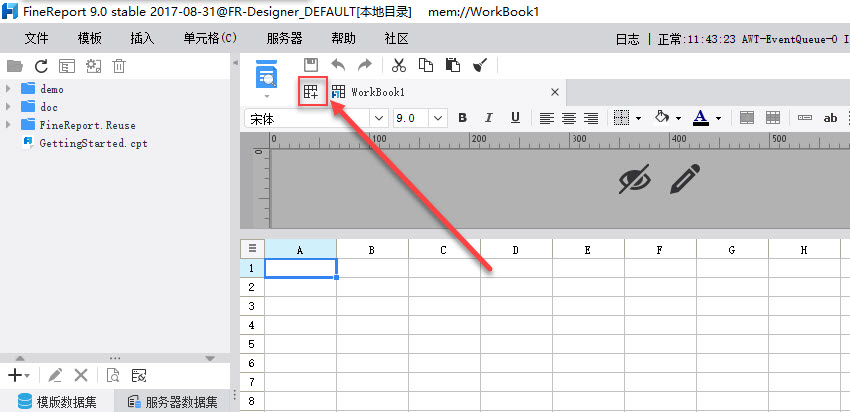Select row header 5

[252, 344]
